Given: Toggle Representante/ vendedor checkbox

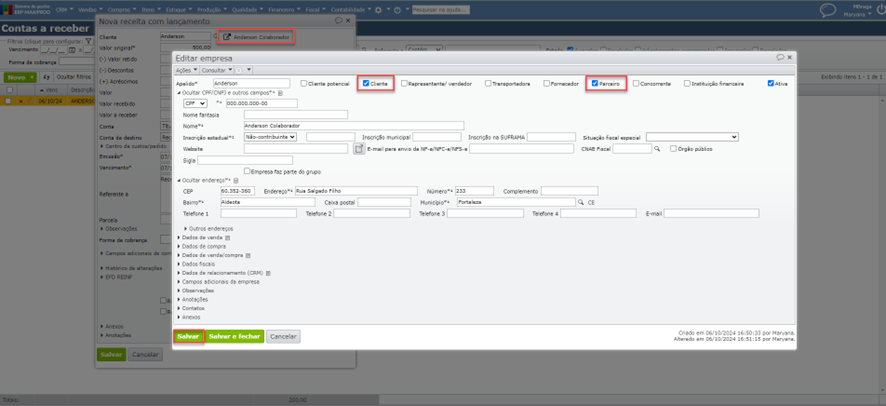Looking at the screenshot, I should pyautogui.click(x=404, y=83).
